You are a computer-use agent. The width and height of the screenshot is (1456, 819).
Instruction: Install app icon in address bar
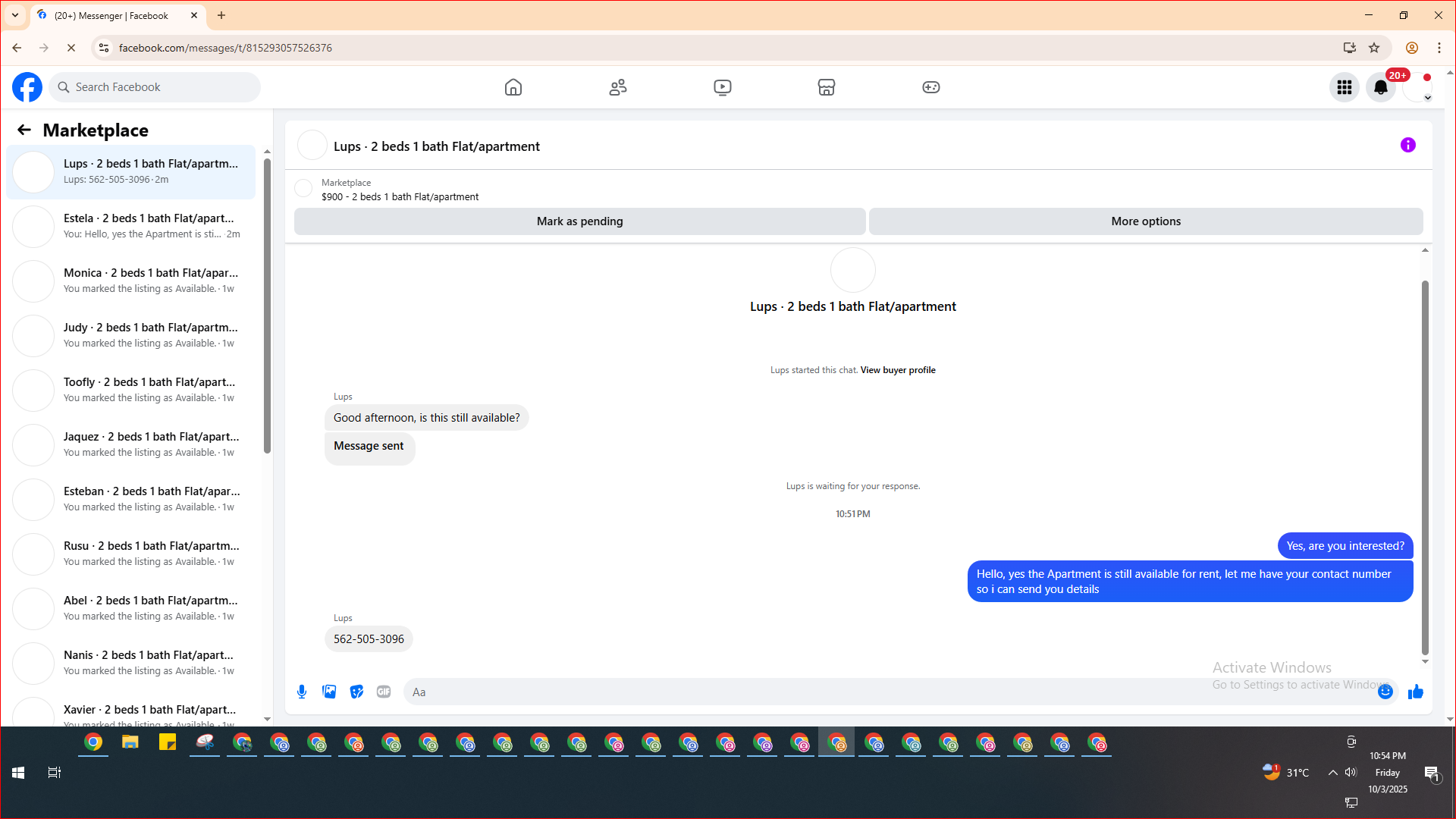click(x=1349, y=48)
